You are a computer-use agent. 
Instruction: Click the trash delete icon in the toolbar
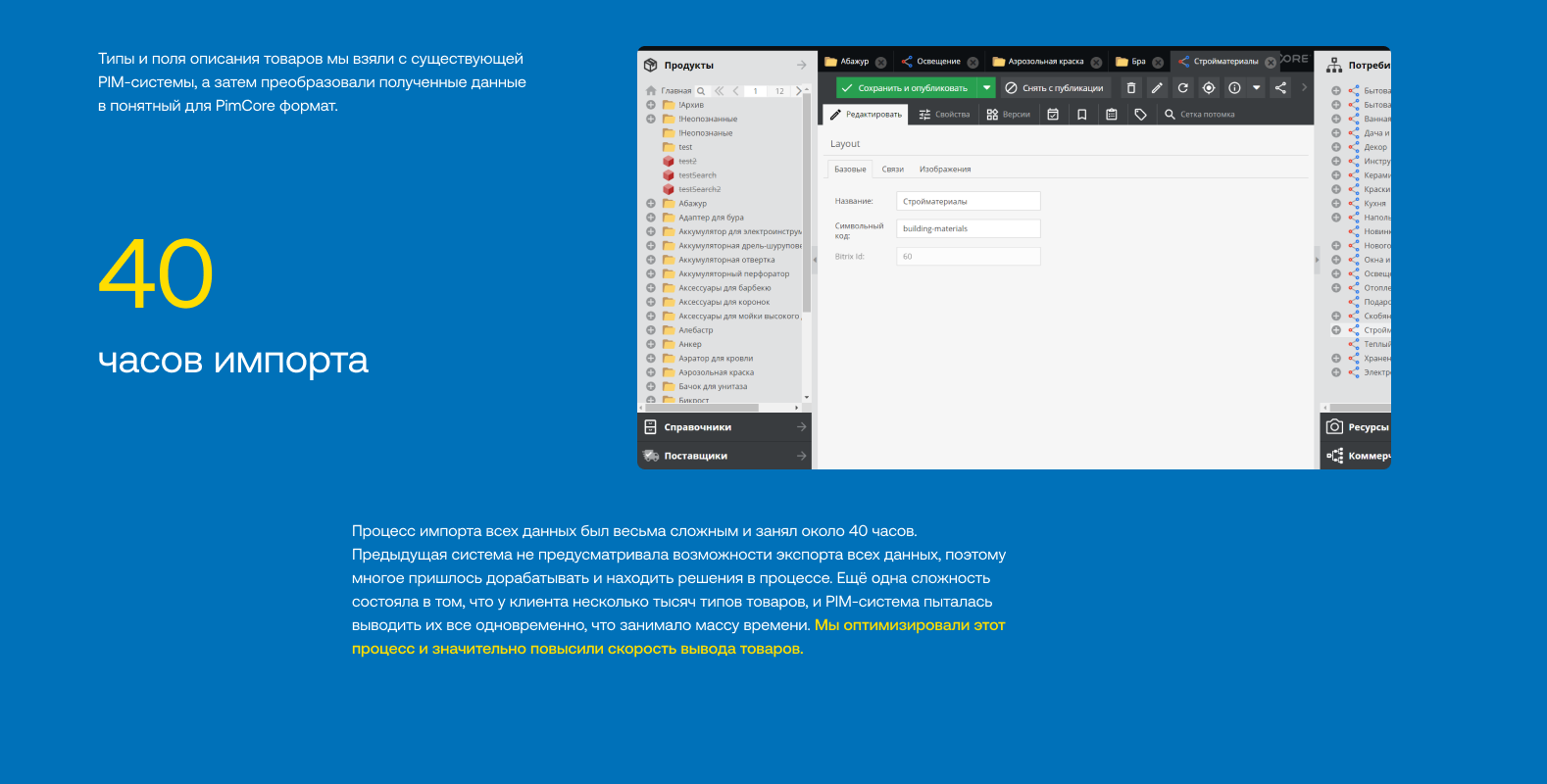[x=1130, y=88]
